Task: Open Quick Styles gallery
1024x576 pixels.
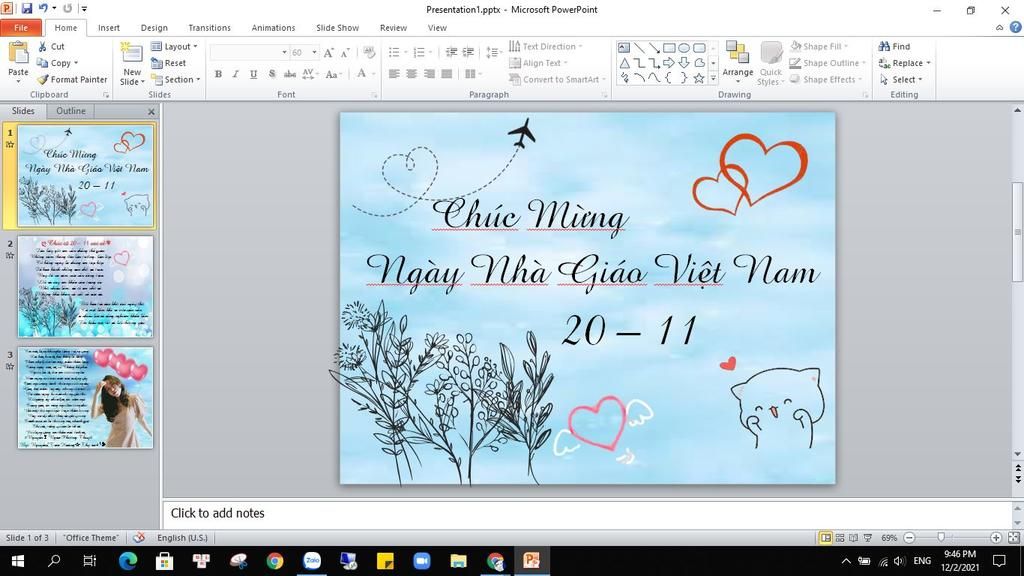Action: (770, 63)
